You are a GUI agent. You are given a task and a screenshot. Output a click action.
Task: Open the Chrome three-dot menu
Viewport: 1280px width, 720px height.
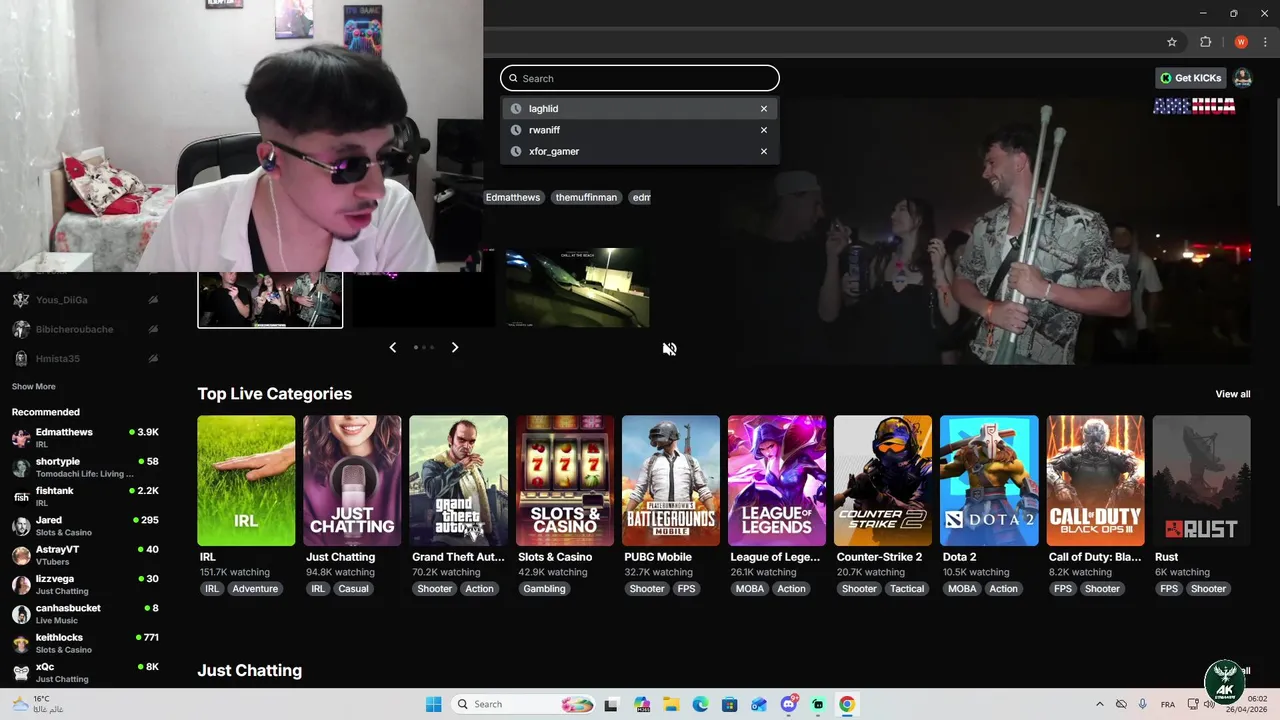[1267, 42]
